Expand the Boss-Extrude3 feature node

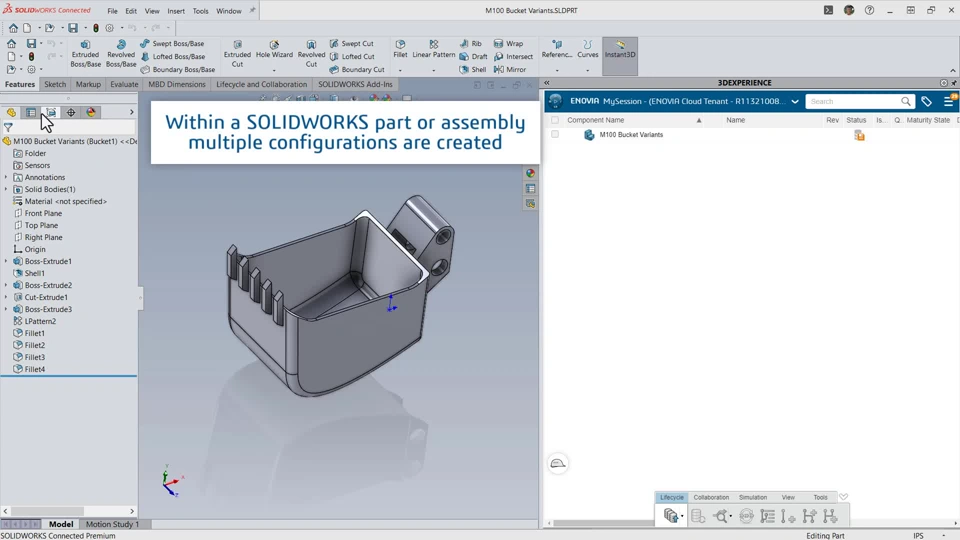coord(6,309)
